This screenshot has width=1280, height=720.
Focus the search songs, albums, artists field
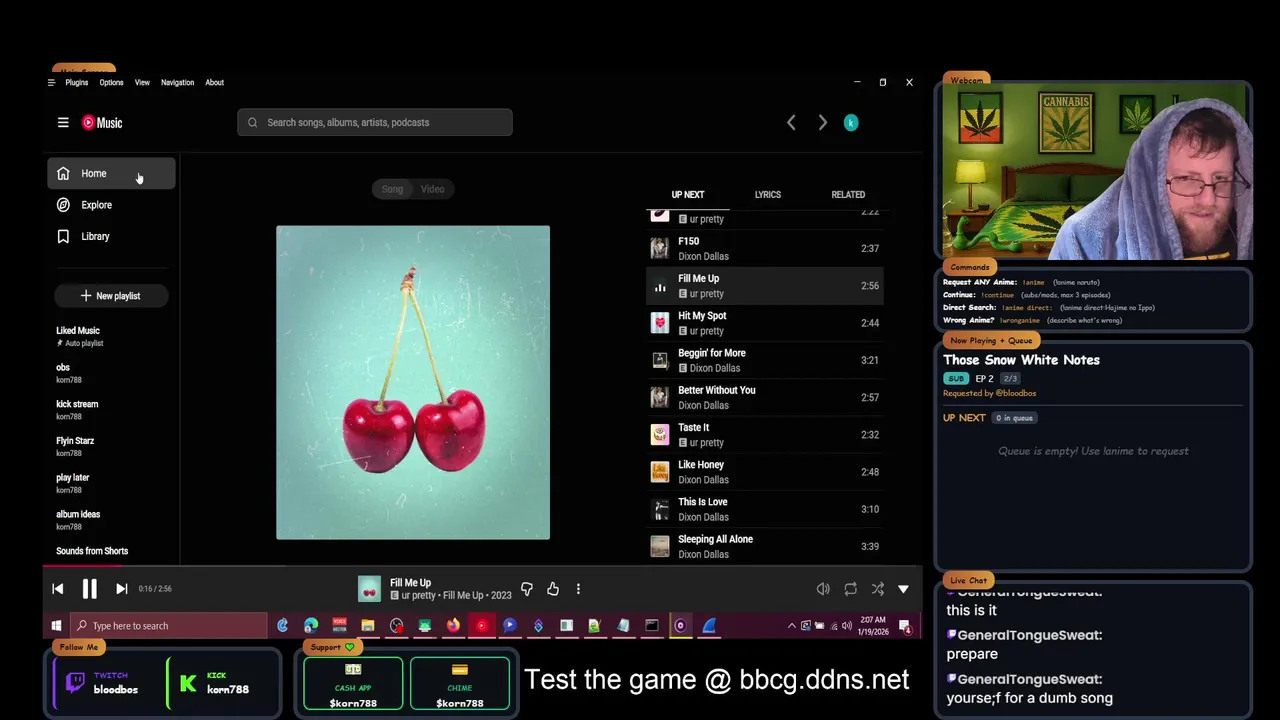pyautogui.click(x=375, y=123)
